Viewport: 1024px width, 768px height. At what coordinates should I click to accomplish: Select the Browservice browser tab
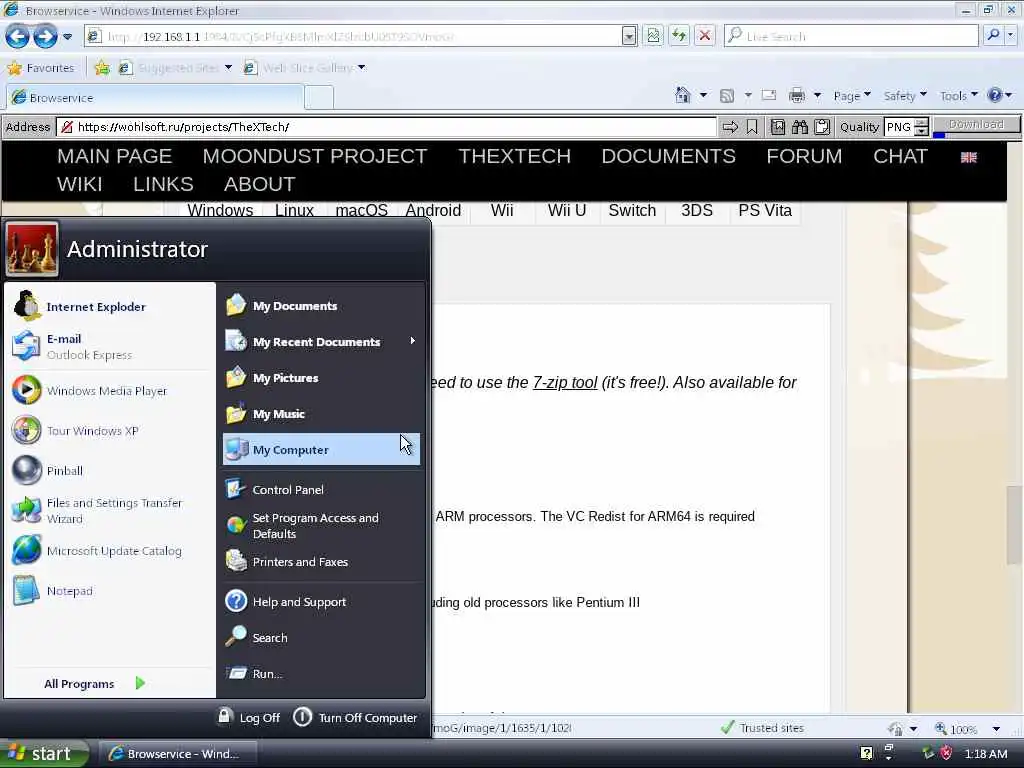tap(155, 98)
